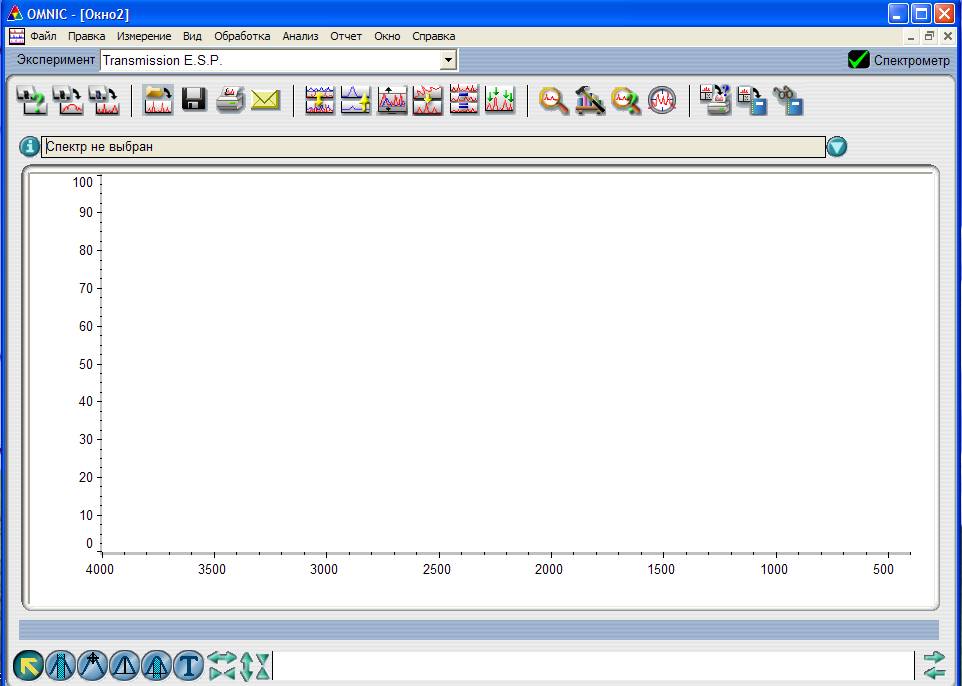Screen dimensions: 962x686
Task: Click the Collect Background toolbar icon
Action: [x=67, y=100]
